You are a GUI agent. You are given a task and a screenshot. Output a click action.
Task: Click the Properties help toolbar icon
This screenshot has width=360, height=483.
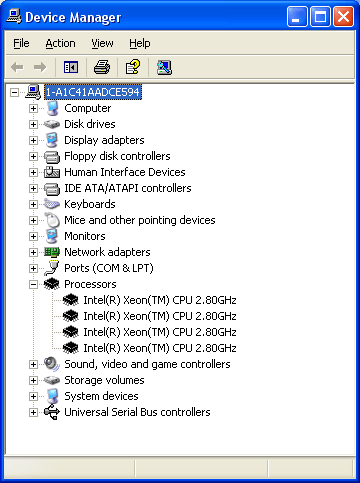point(133,67)
